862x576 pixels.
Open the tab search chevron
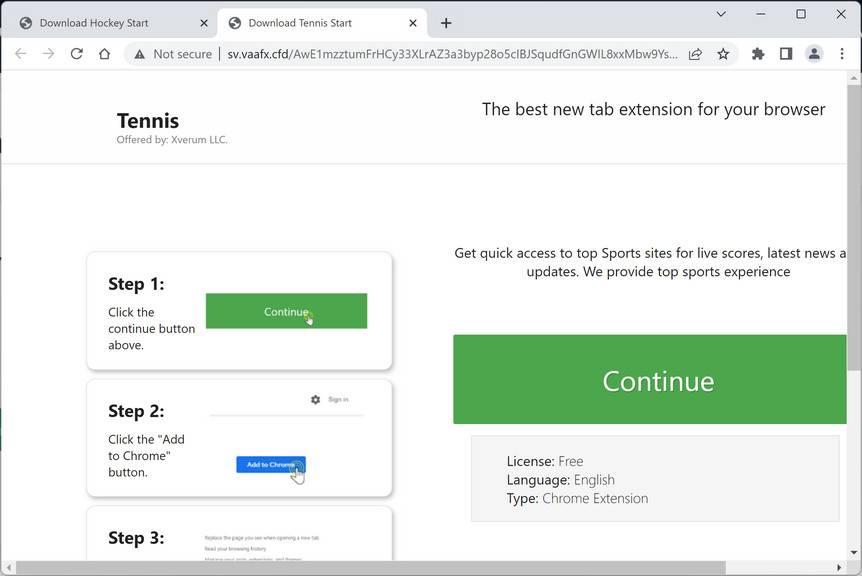(x=721, y=14)
